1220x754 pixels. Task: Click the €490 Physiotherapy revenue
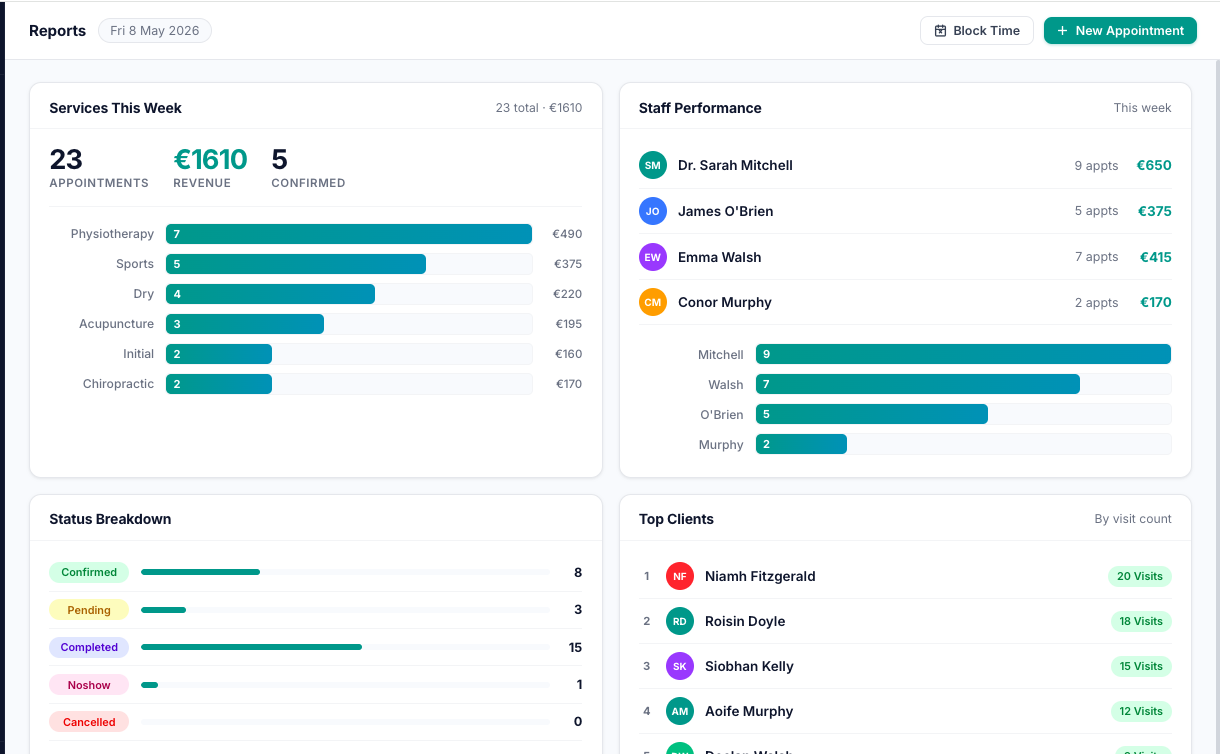(x=567, y=234)
